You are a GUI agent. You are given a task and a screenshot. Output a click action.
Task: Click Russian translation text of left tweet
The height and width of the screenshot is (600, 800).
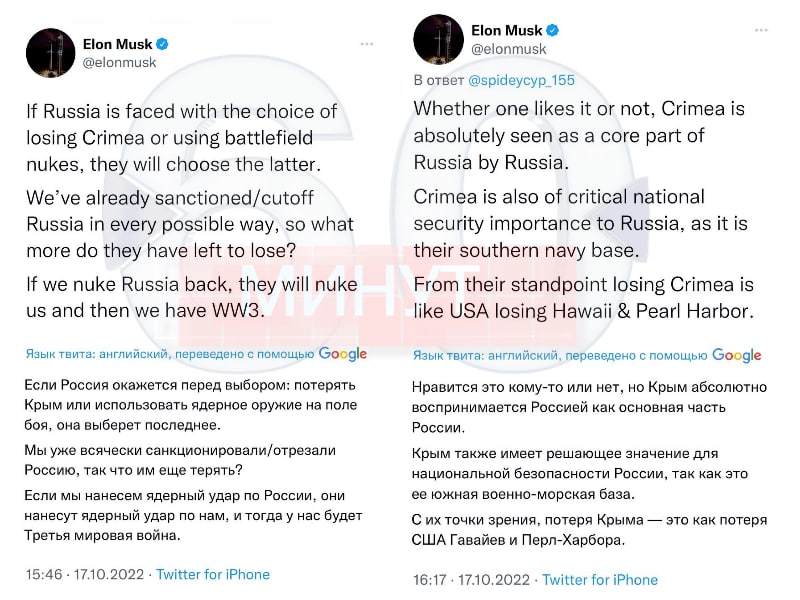[193, 460]
